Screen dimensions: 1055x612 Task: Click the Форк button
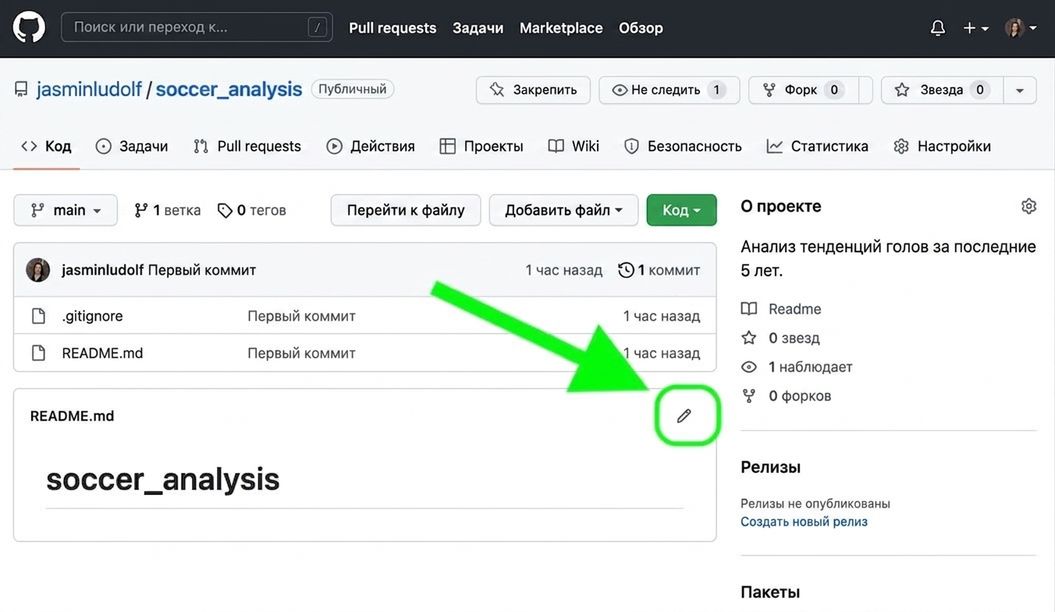803,90
